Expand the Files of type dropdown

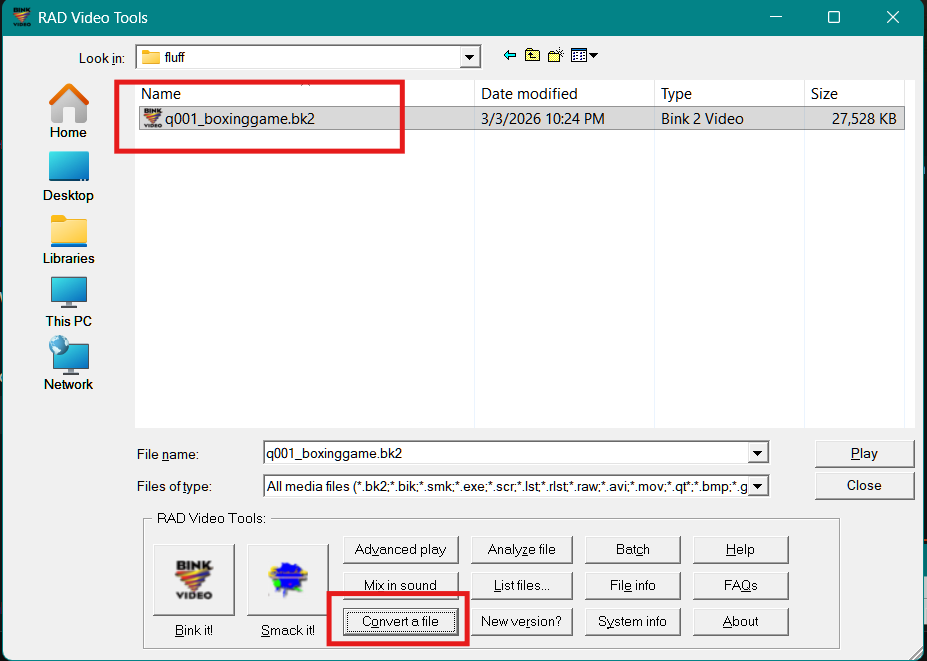click(x=757, y=487)
